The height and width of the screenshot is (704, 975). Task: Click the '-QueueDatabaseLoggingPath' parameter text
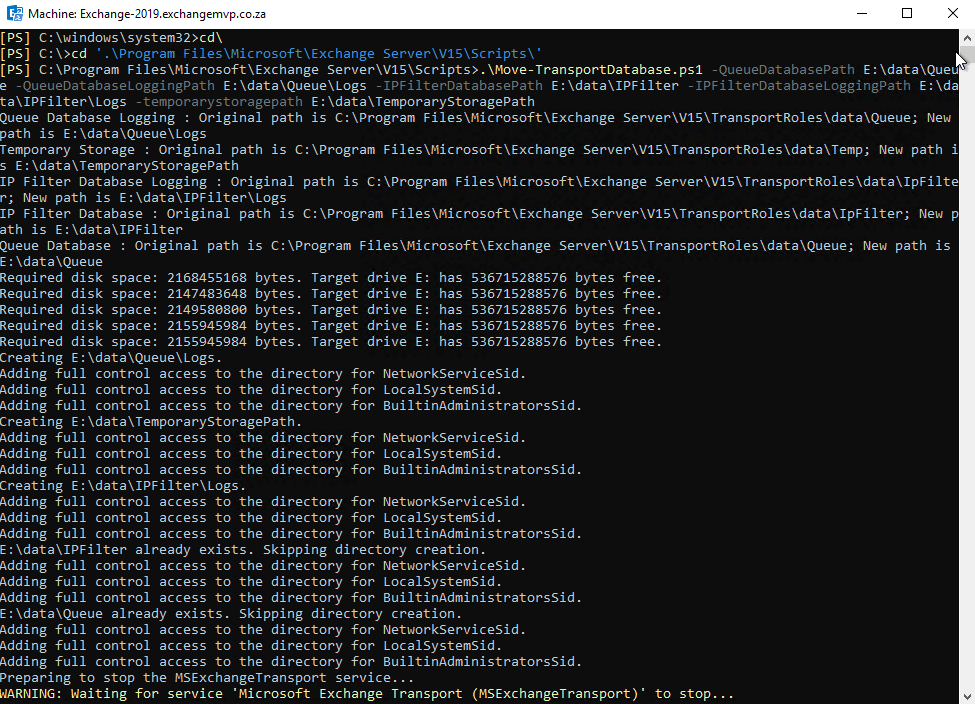coord(115,85)
